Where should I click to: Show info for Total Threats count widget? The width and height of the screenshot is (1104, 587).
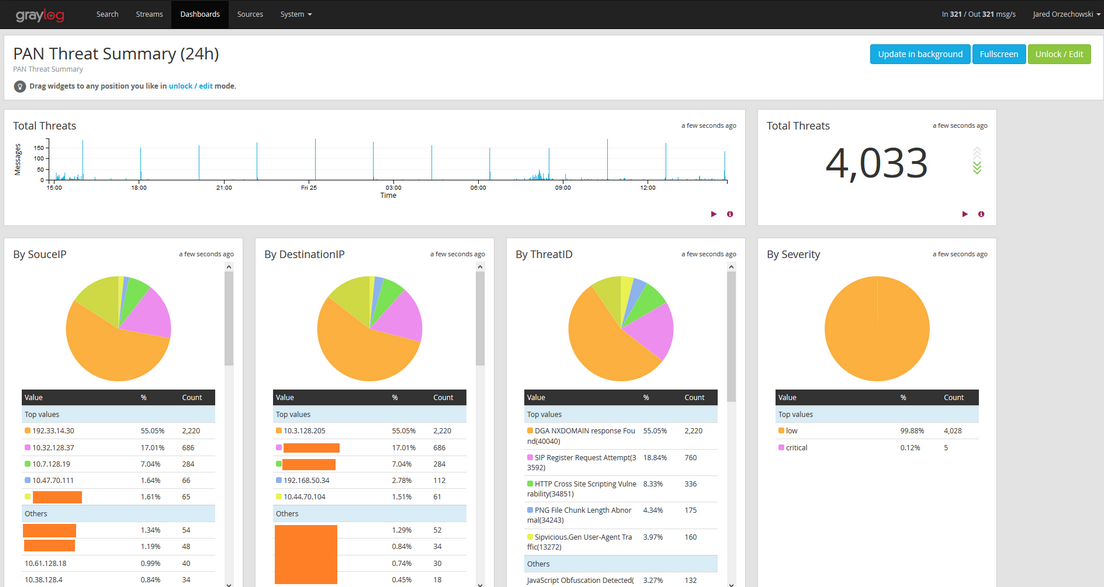981,214
